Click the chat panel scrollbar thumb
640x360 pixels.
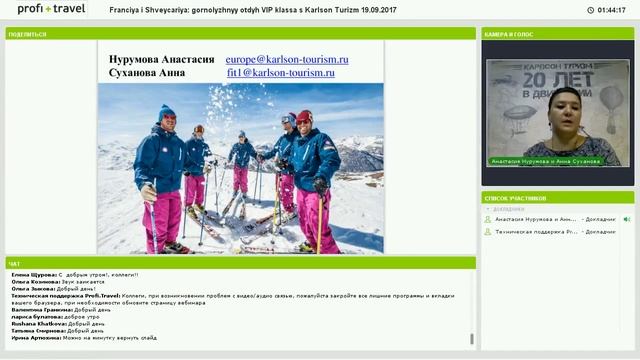(472, 339)
